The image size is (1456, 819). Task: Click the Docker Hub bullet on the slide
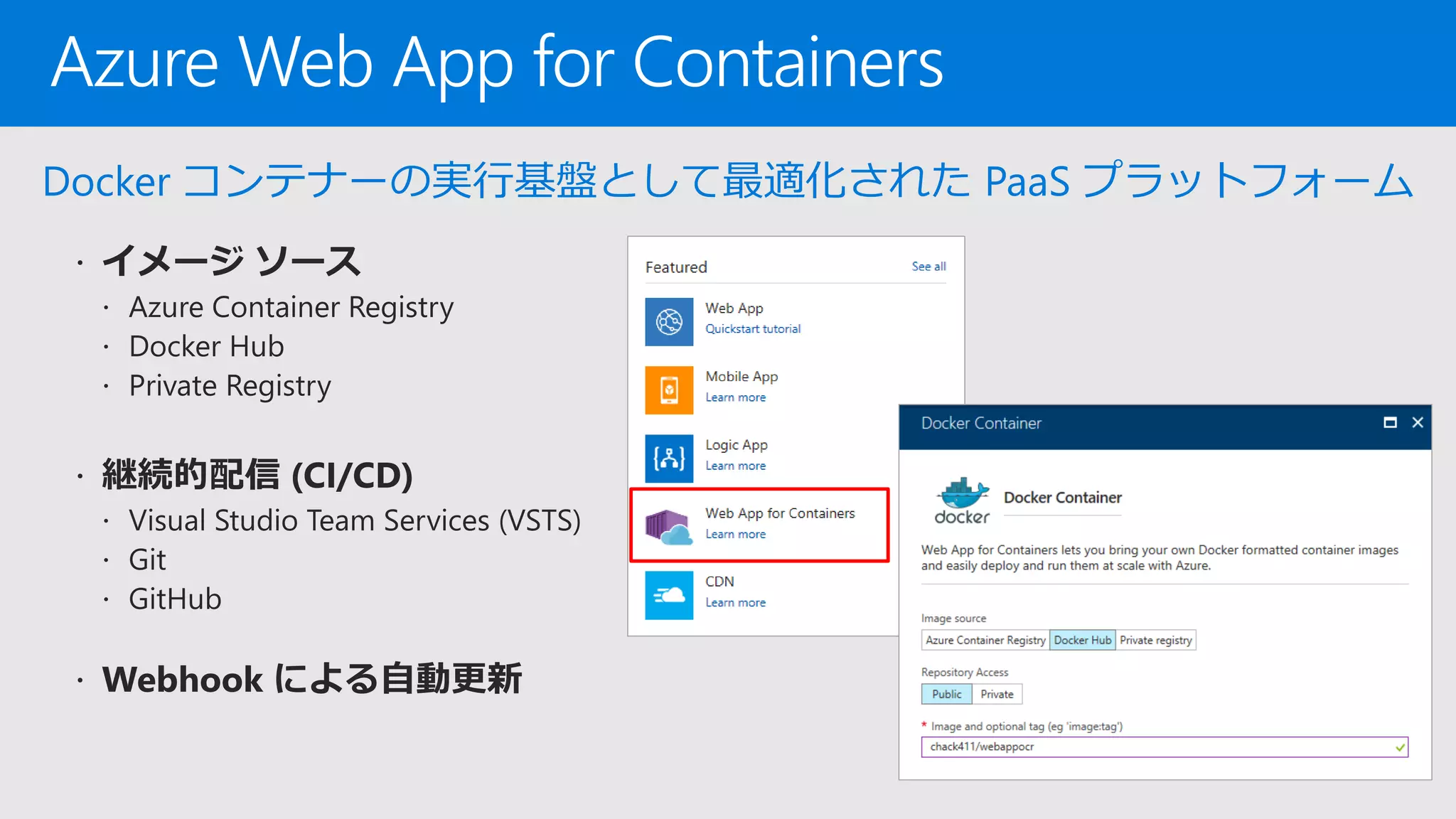(x=207, y=346)
